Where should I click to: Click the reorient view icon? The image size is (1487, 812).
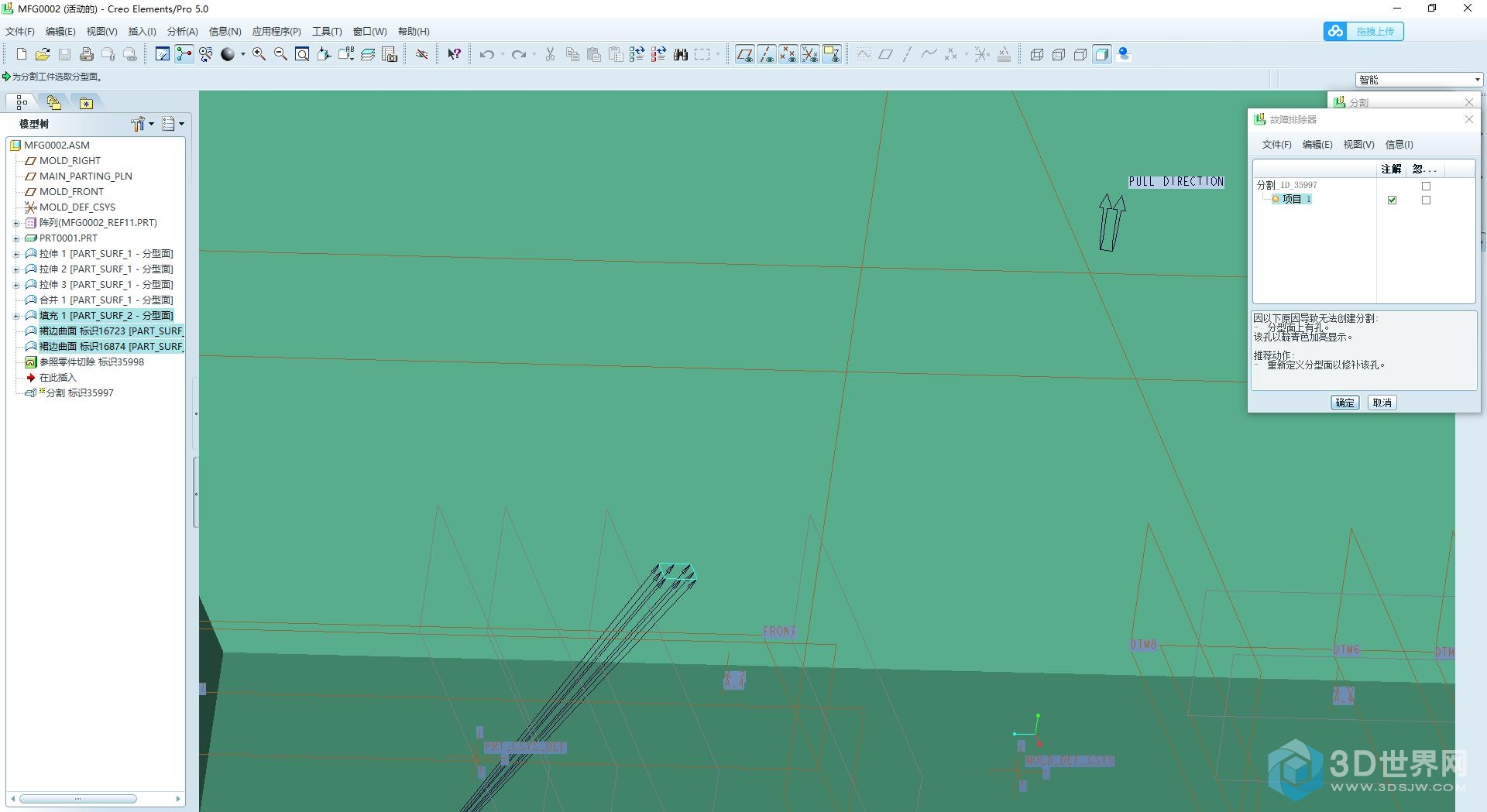tap(325, 54)
